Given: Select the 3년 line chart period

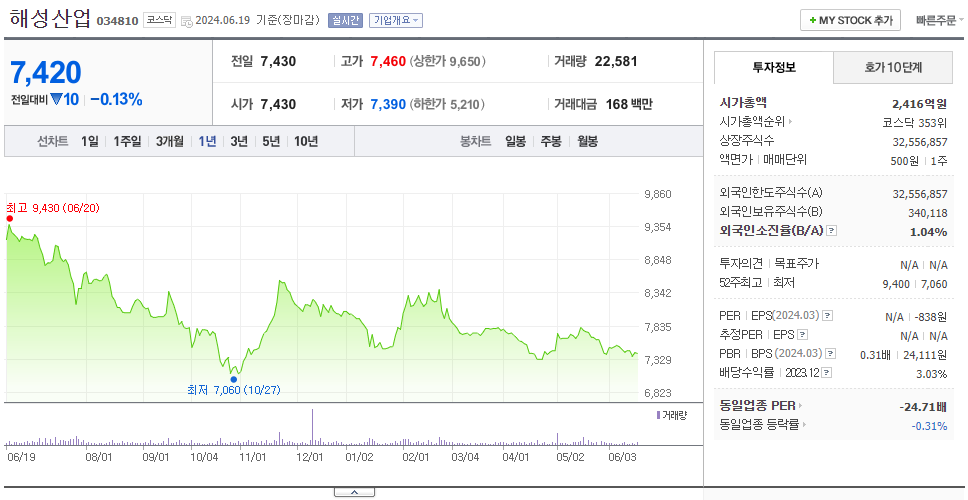Looking at the screenshot, I should pos(239,141).
